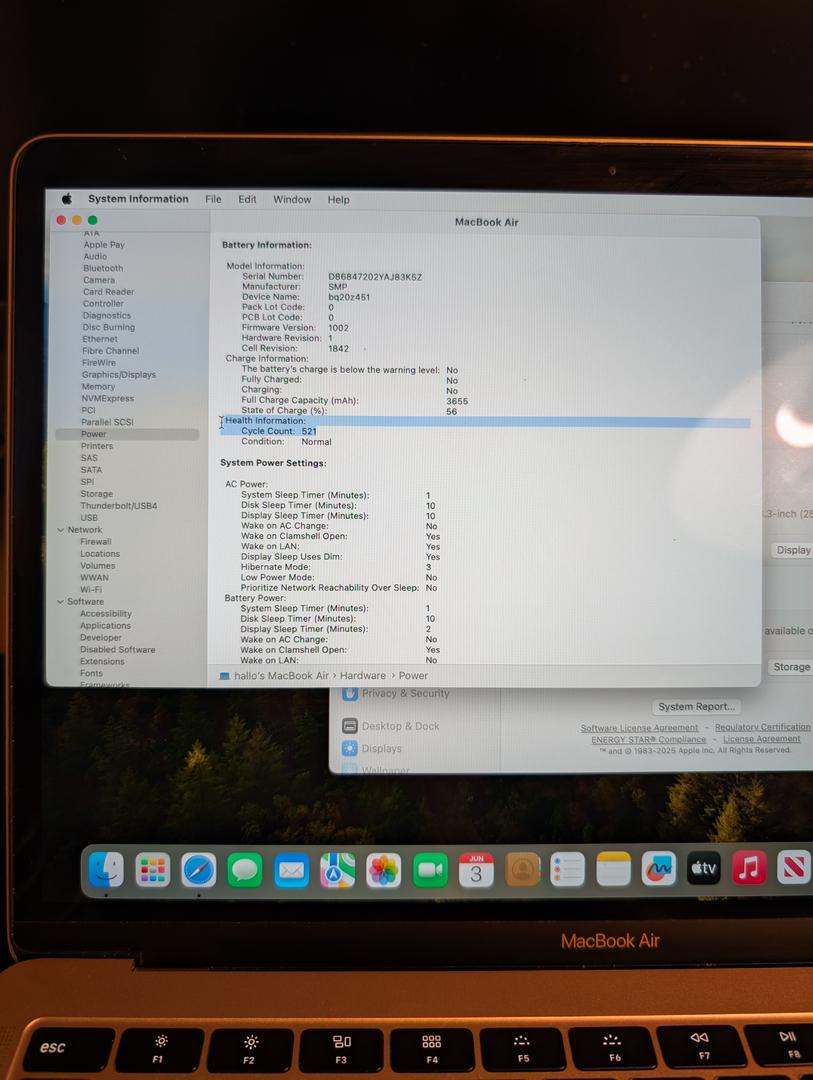Select Card Reader in the sidebar

(108, 291)
